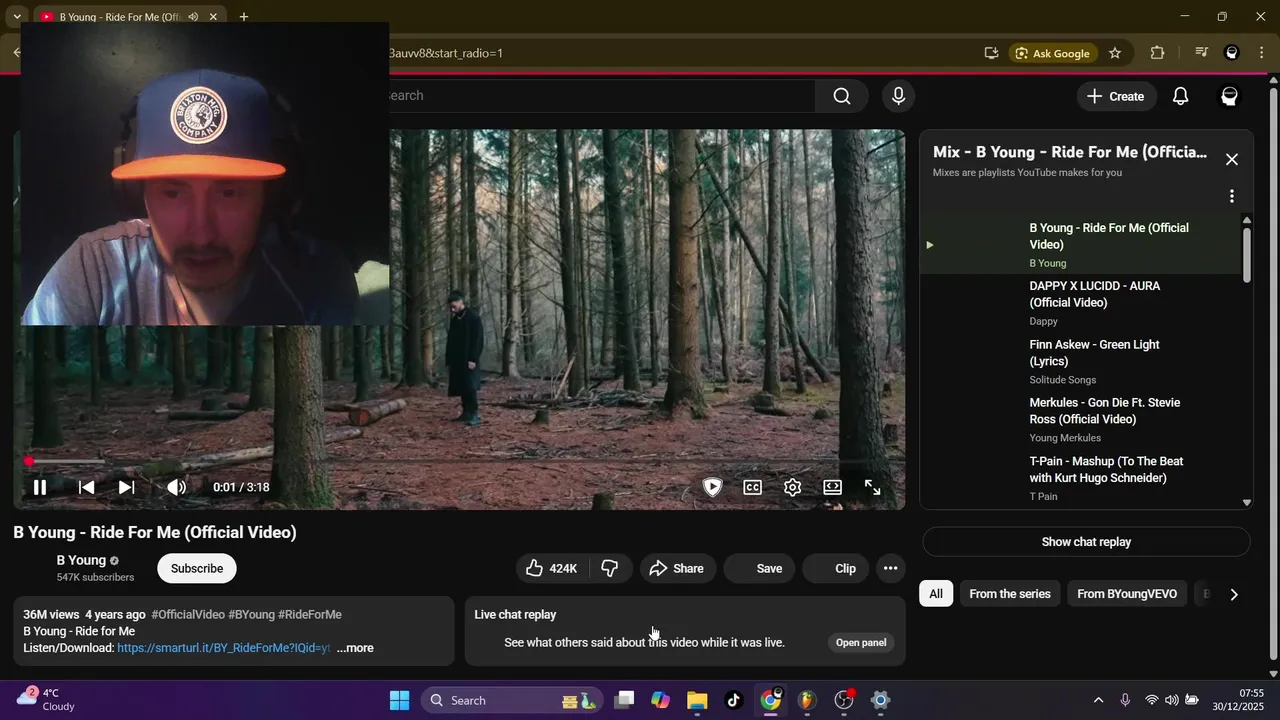Mute the tab via the tab's speaker icon

(x=193, y=17)
